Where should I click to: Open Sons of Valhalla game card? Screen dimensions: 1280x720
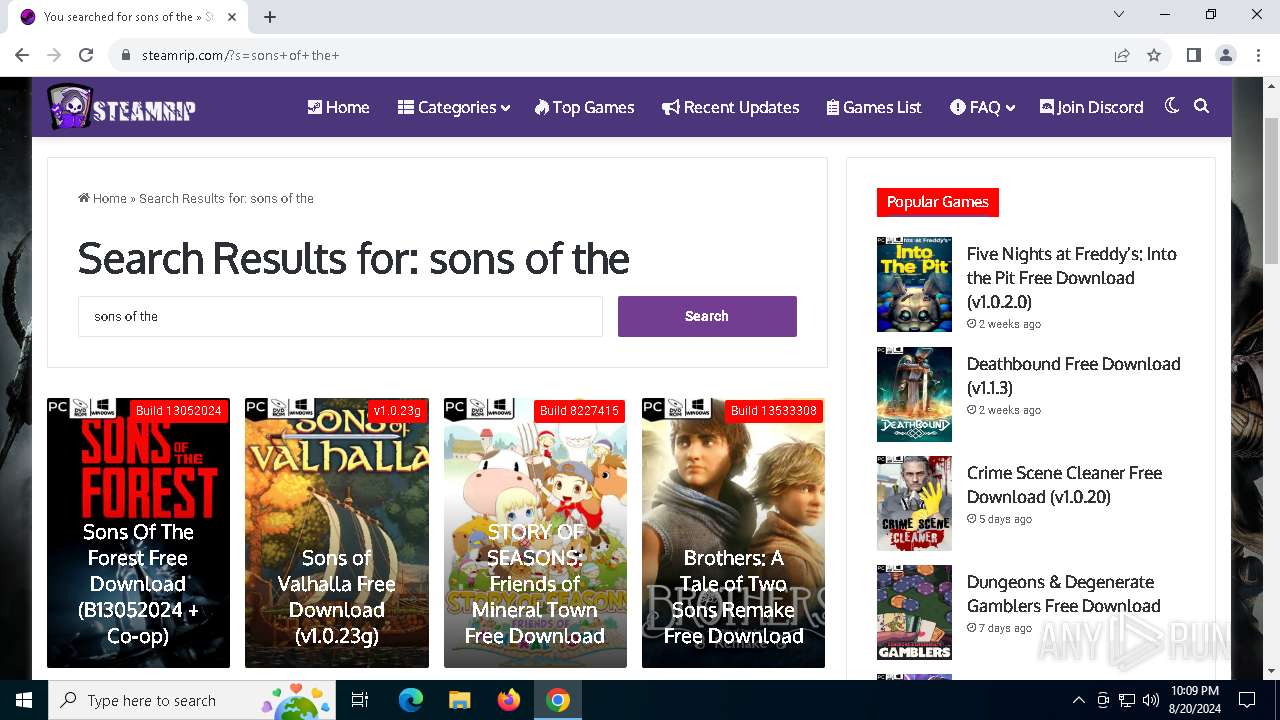[x=336, y=533]
